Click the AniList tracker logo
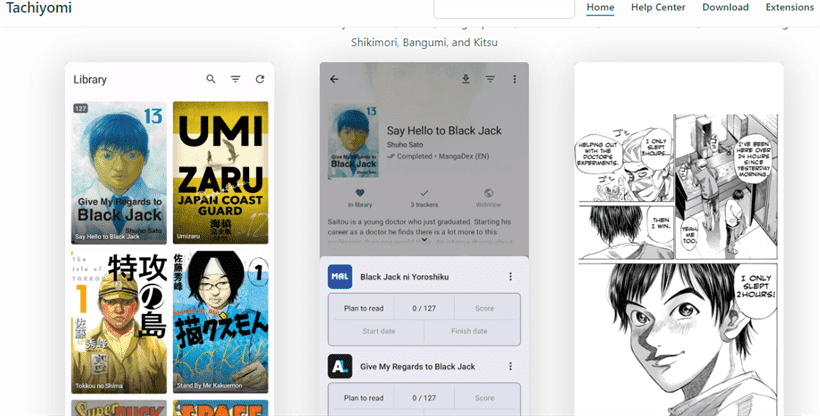Image resolution: width=820 pixels, height=416 pixels. (x=340, y=366)
